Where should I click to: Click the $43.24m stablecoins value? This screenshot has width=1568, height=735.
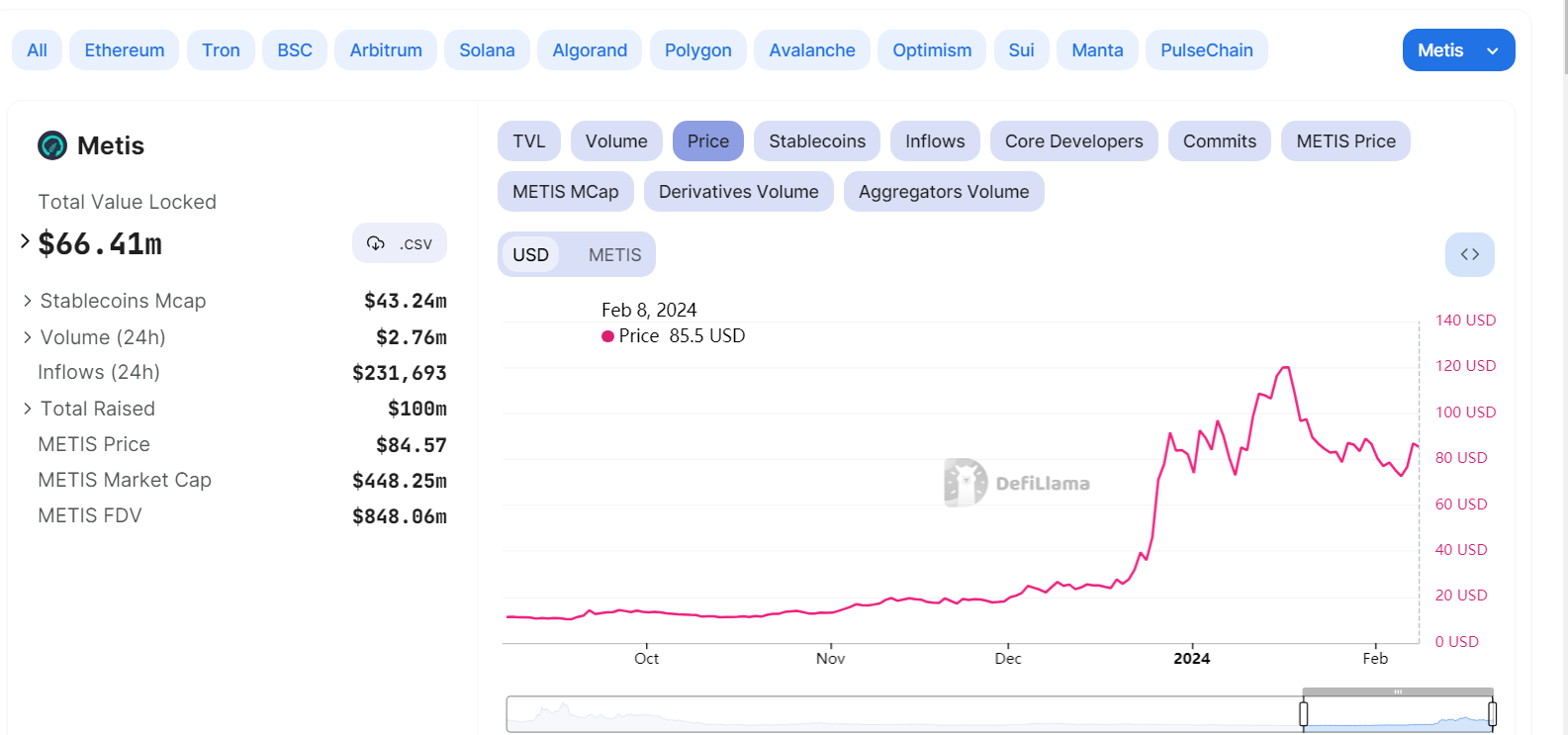(x=406, y=301)
